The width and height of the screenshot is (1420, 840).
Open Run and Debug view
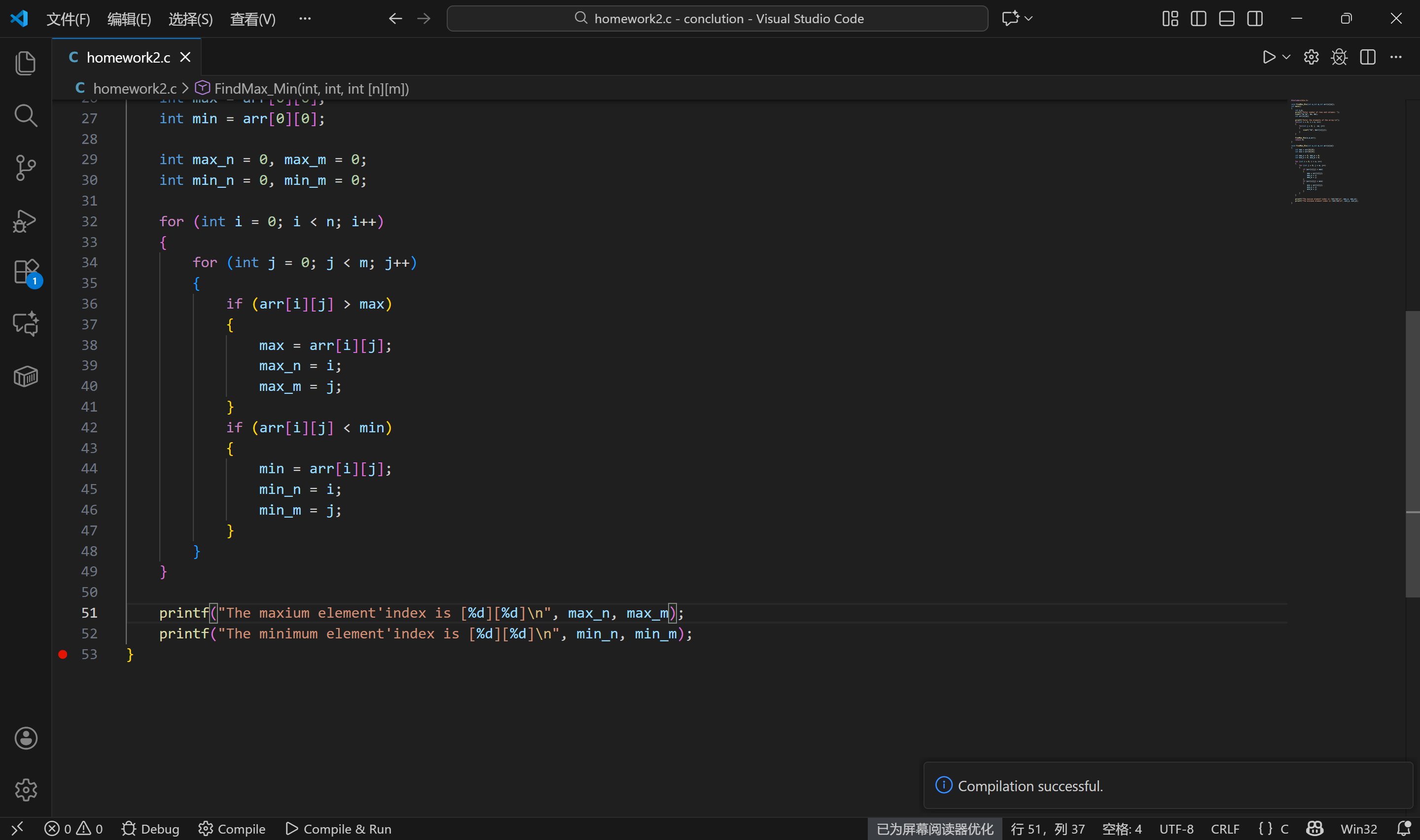26,221
